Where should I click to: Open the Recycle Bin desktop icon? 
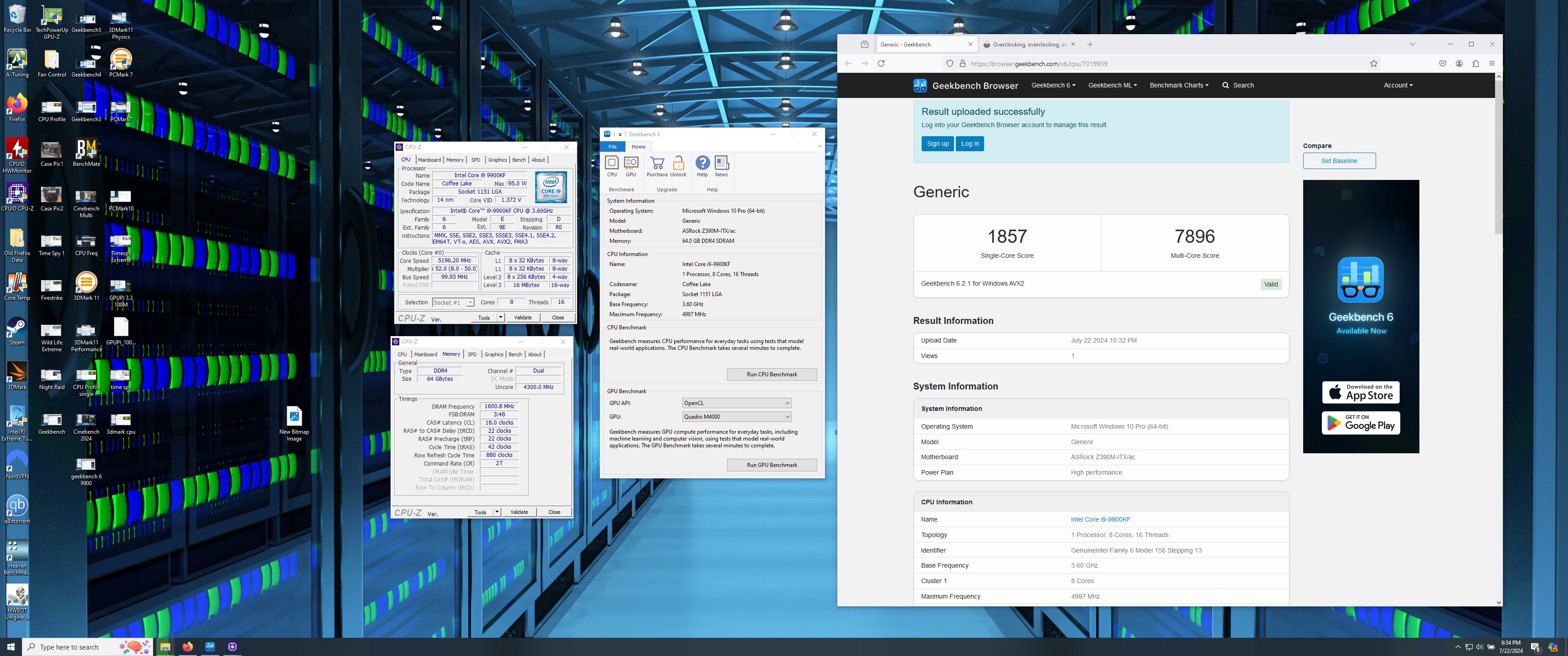(x=17, y=20)
